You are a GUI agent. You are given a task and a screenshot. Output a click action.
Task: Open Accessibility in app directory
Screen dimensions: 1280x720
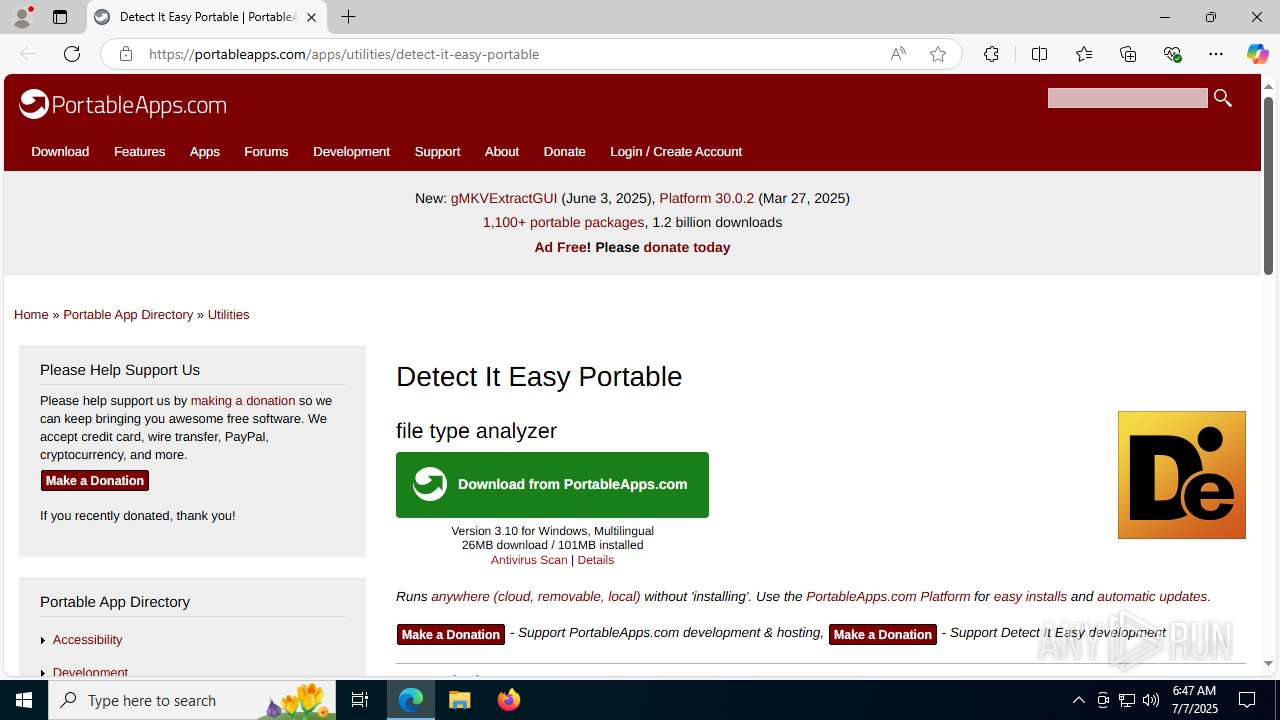(87, 639)
